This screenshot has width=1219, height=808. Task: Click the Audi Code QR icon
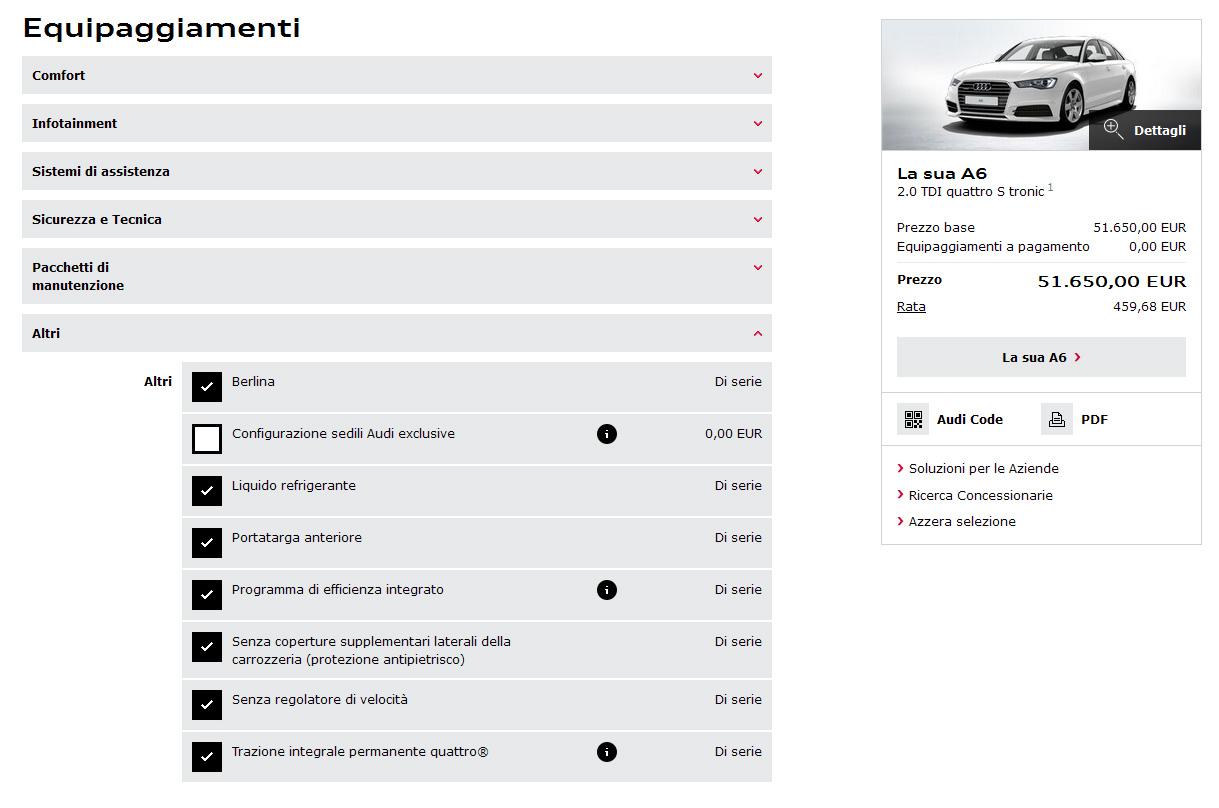pos(913,419)
